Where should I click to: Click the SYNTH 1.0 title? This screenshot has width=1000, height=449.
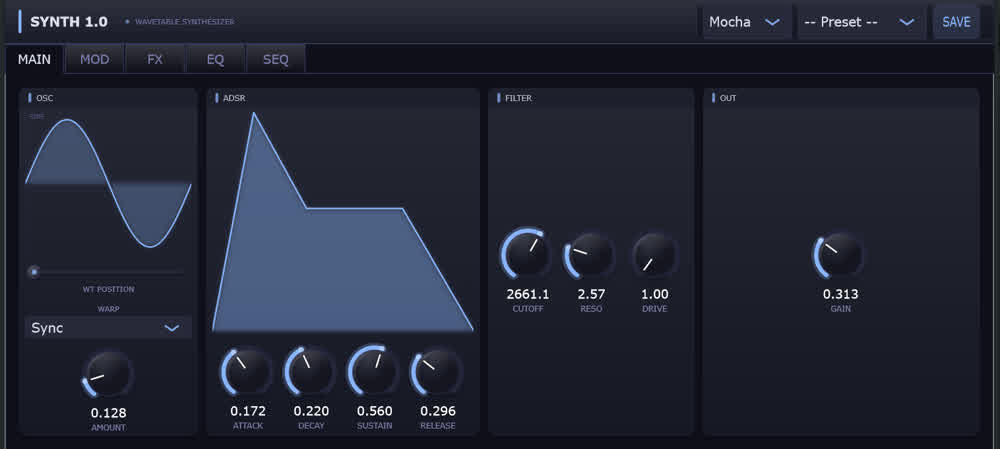tap(69, 22)
